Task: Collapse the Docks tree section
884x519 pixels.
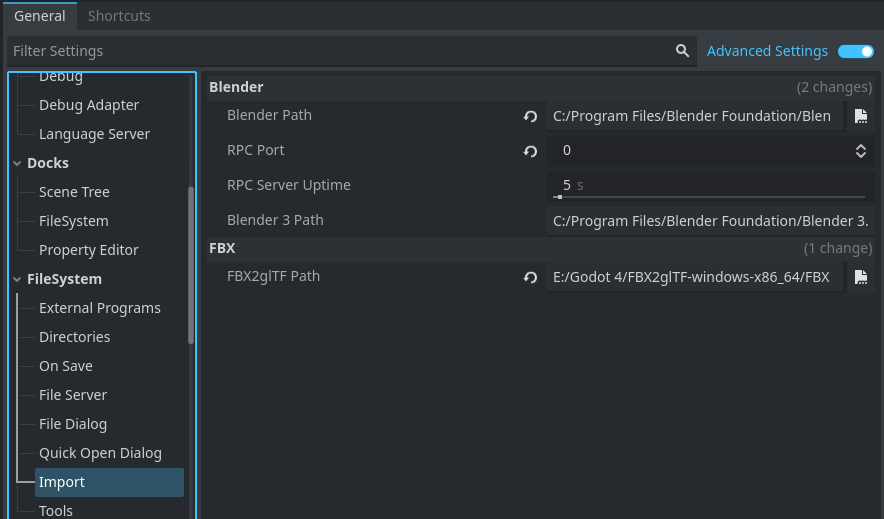Action: (17, 163)
